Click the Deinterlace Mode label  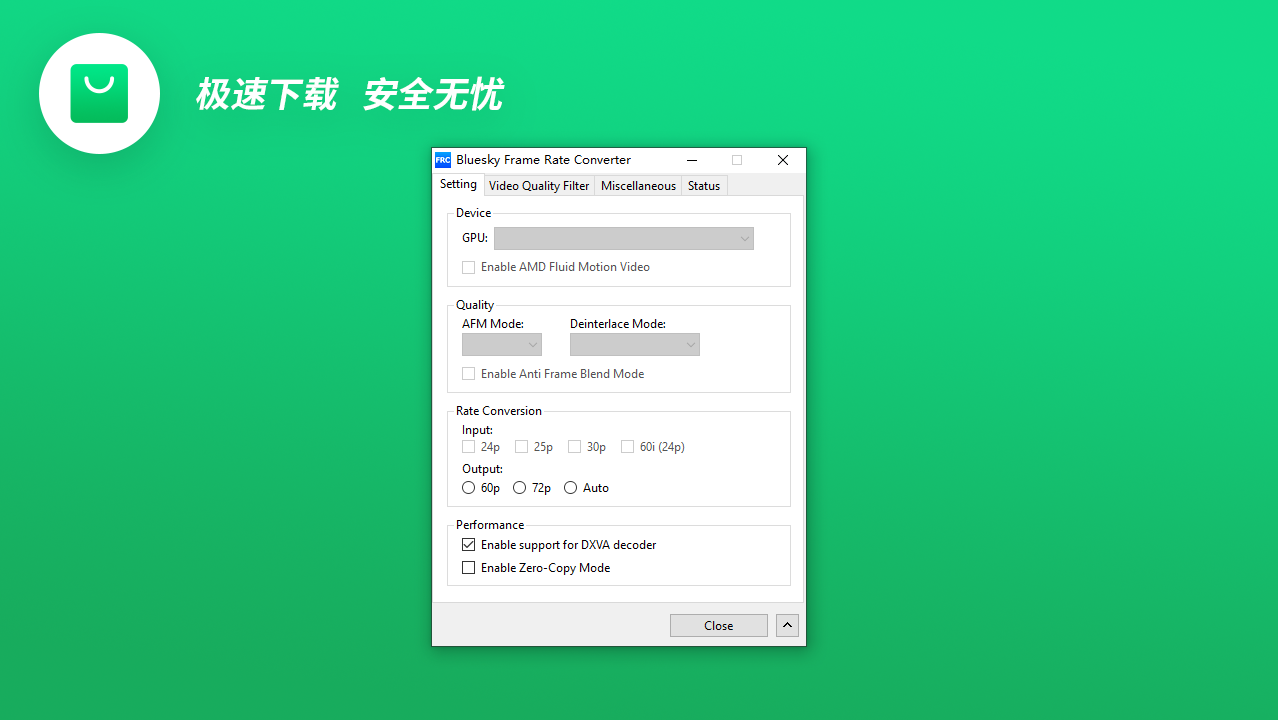click(x=618, y=324)
